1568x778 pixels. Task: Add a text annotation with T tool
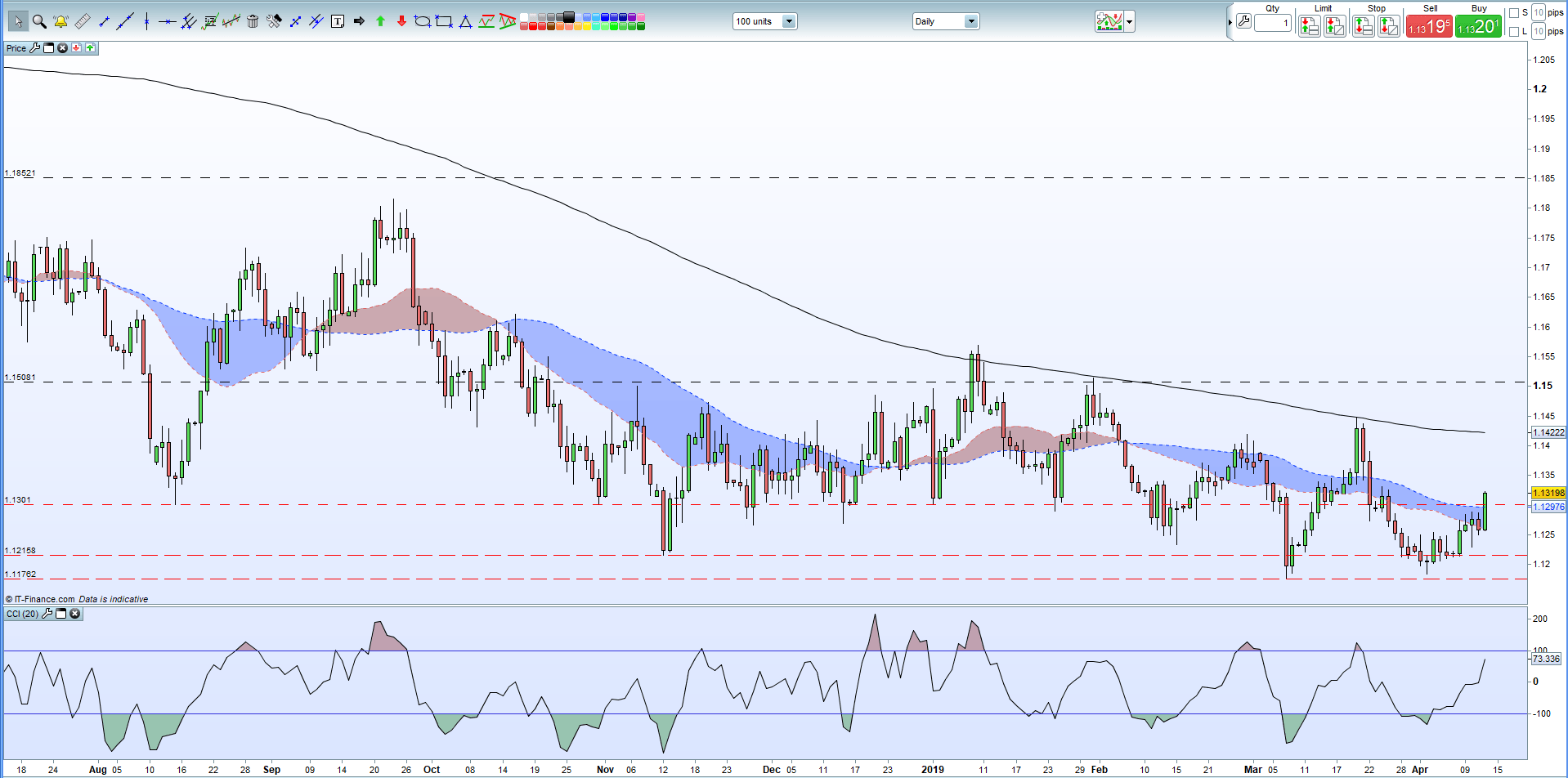coord(338,21)
